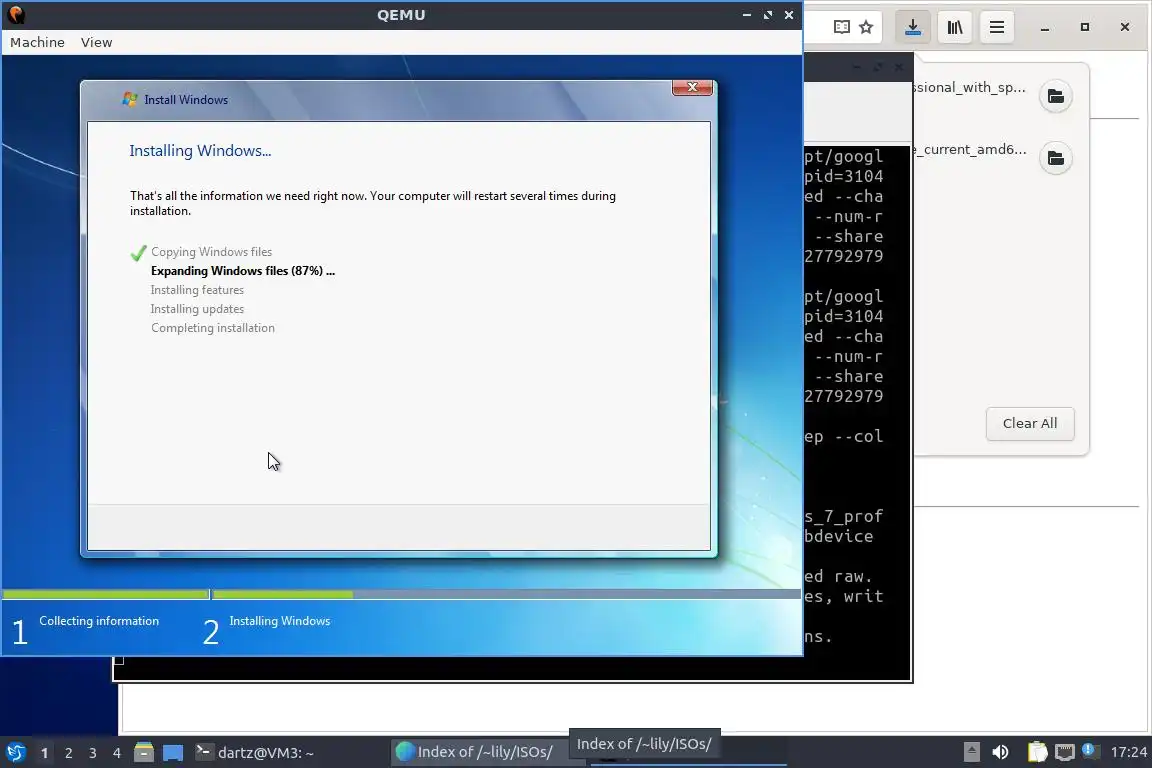
Task: Open containing folder for the '_current_amd6…' download
Action: 1056,158
